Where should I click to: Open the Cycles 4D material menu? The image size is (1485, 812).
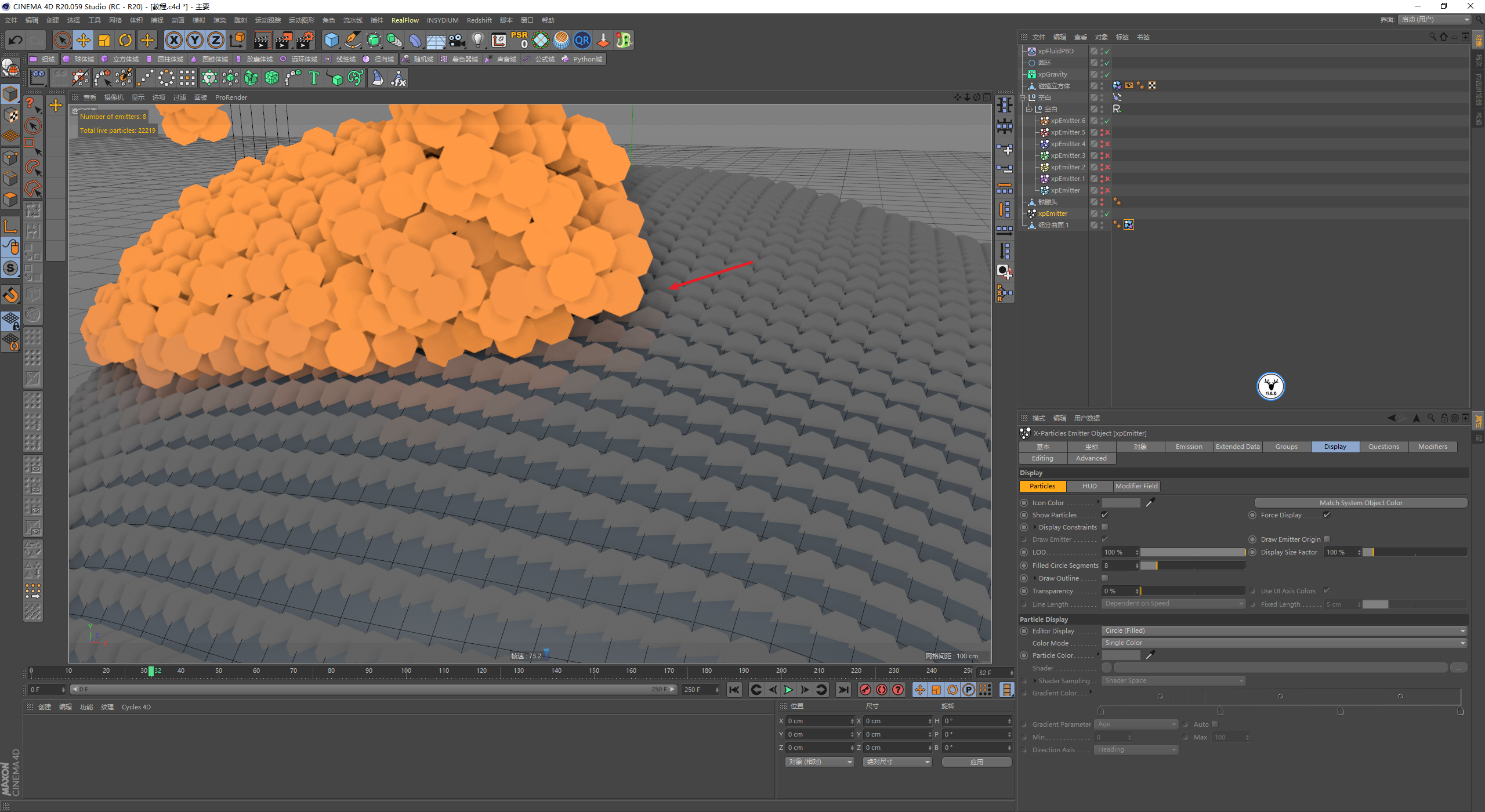(x=136, y=707)
